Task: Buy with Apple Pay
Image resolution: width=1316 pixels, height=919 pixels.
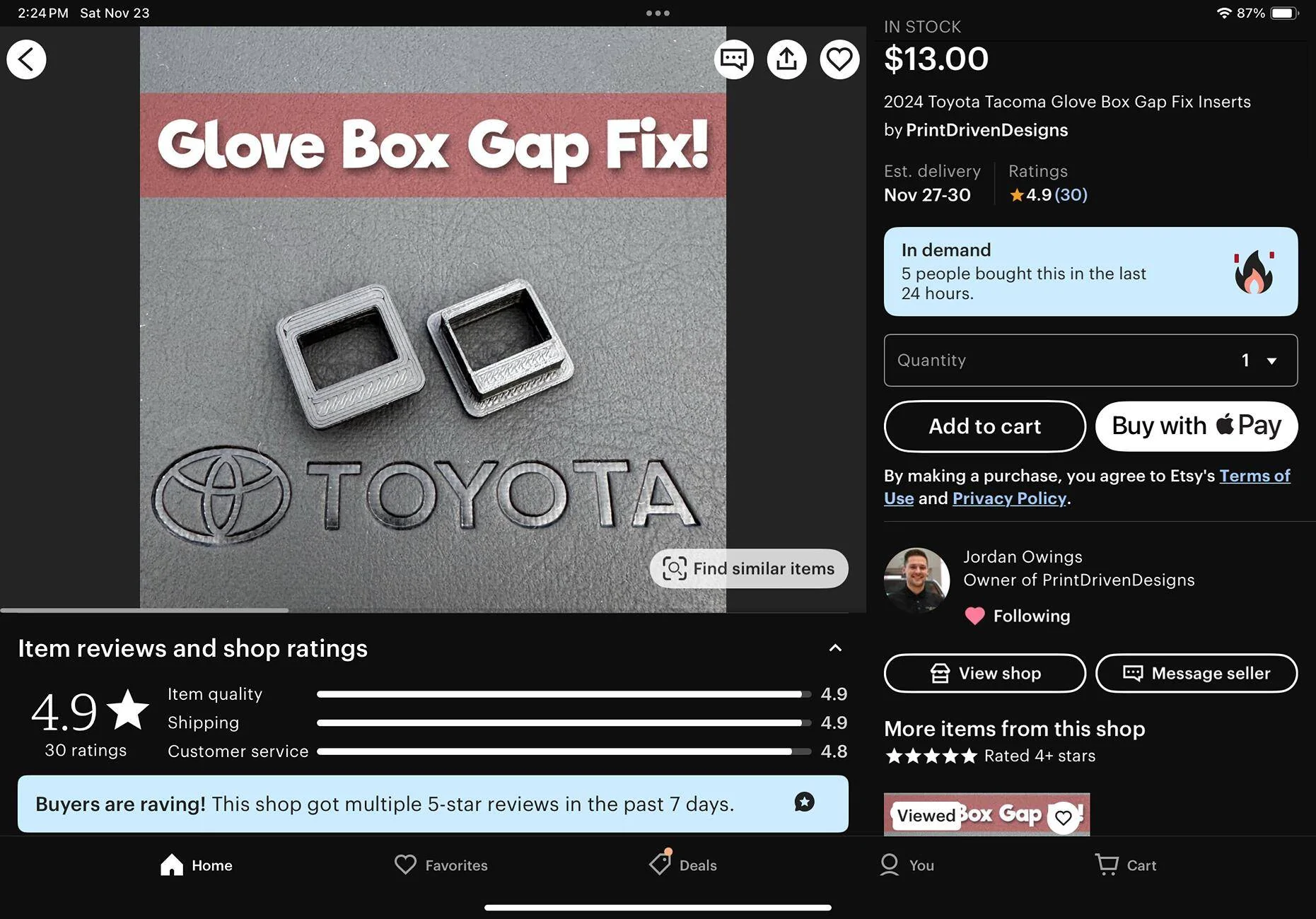Action: 1196,426
